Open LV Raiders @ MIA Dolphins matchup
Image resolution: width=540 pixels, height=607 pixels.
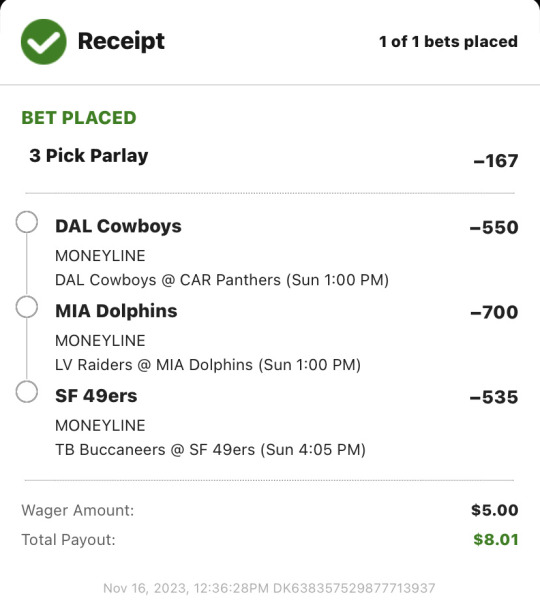click(208, 365)
